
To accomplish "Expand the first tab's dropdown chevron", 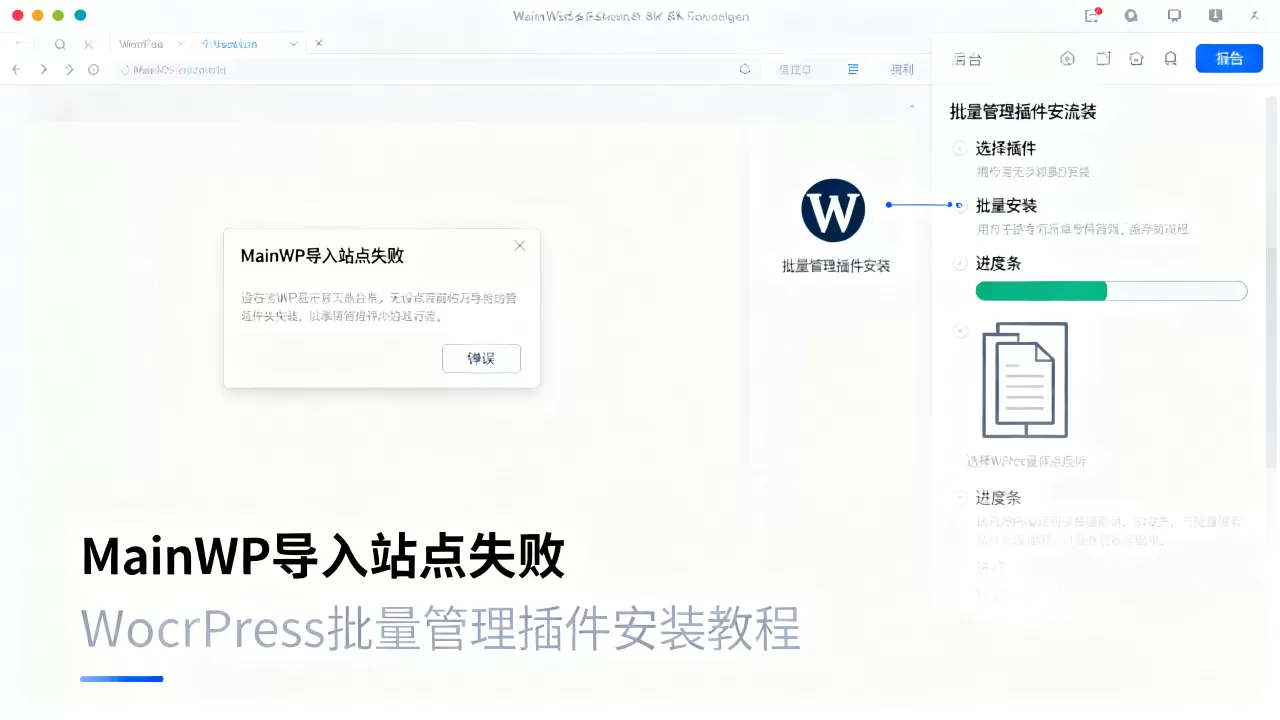I will click(x=180, y=44).
